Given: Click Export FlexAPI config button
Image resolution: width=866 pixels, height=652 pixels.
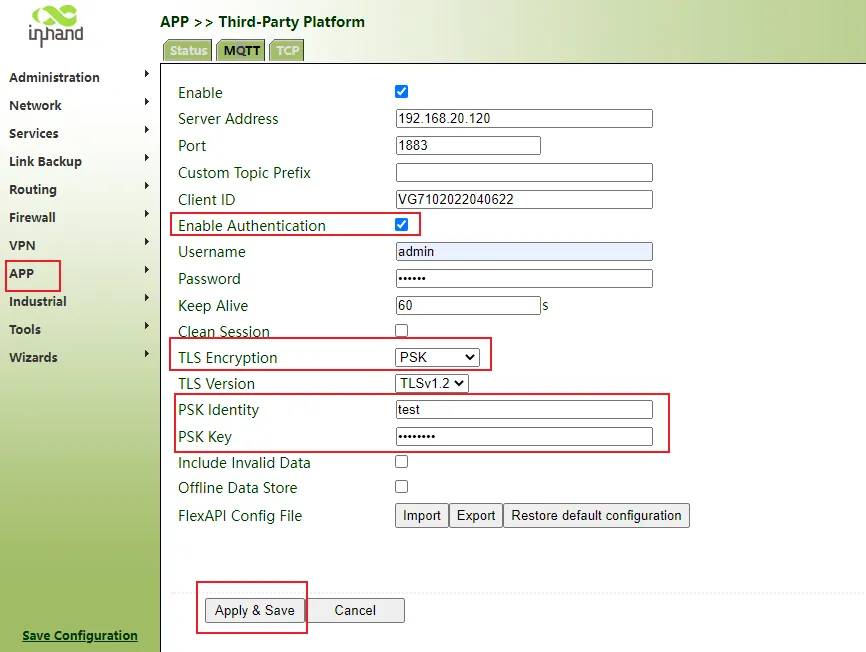Looking at the screenshot, I should [x=476, y=516].
